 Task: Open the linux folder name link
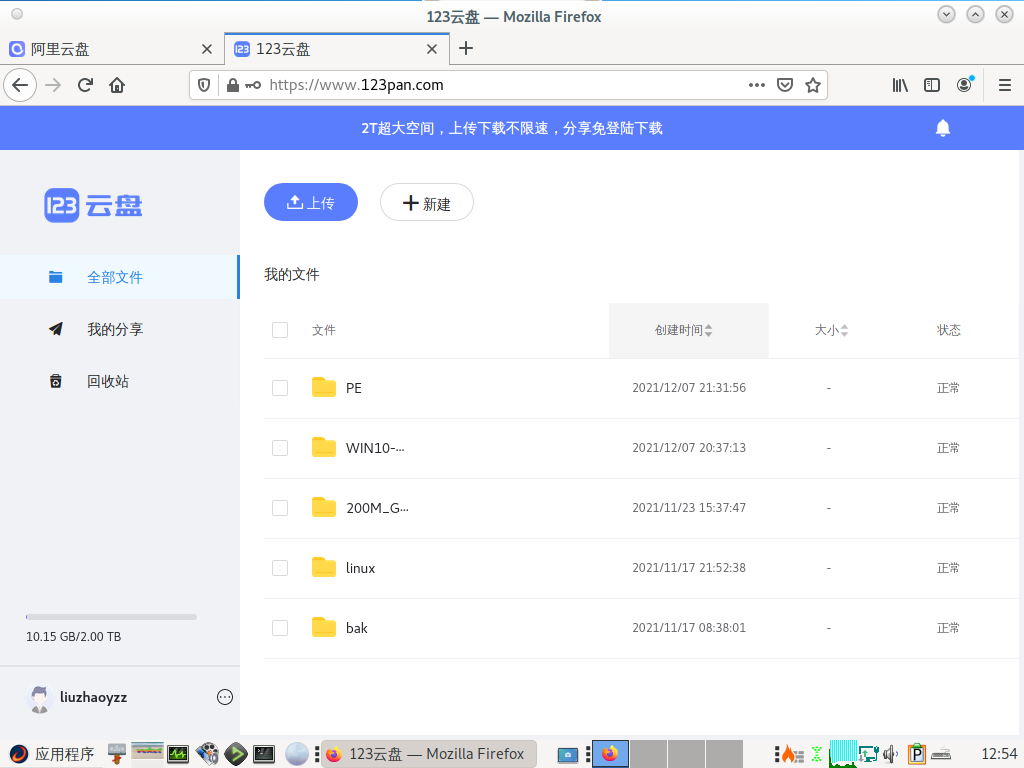tap(360, 568)
